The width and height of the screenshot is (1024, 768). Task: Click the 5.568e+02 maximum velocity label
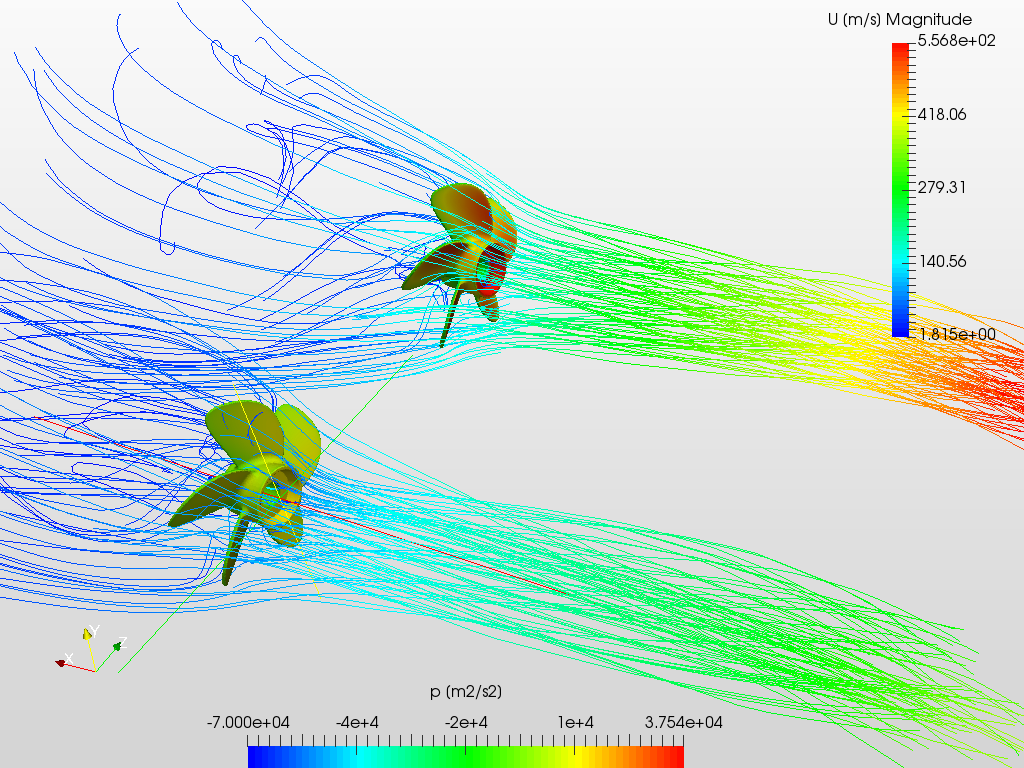pyautogui.click(x=957, y=40)
